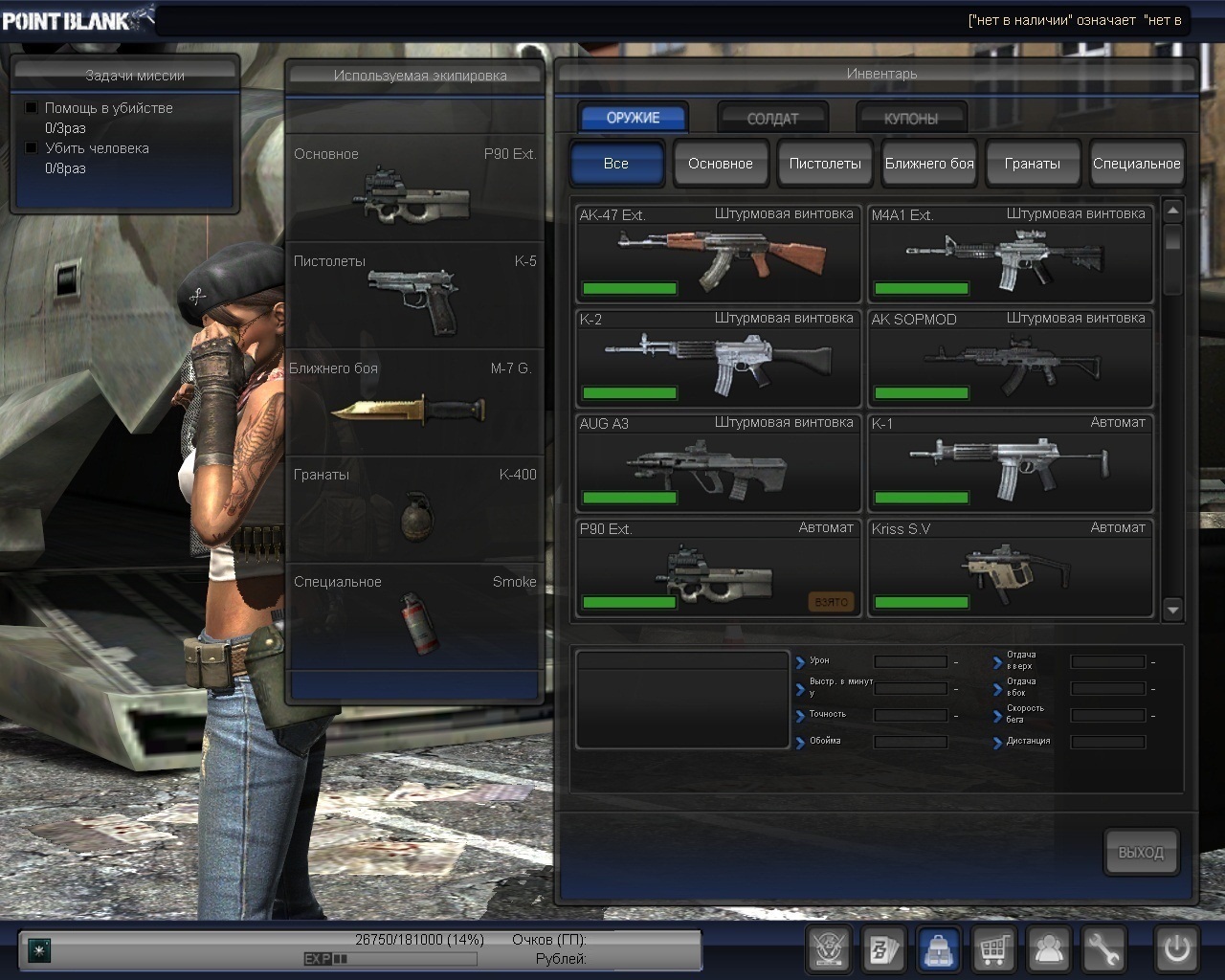Open the clan emblem menu icon
The image size is (1225, 980).
pyautogui.click(x=829, y=949)
